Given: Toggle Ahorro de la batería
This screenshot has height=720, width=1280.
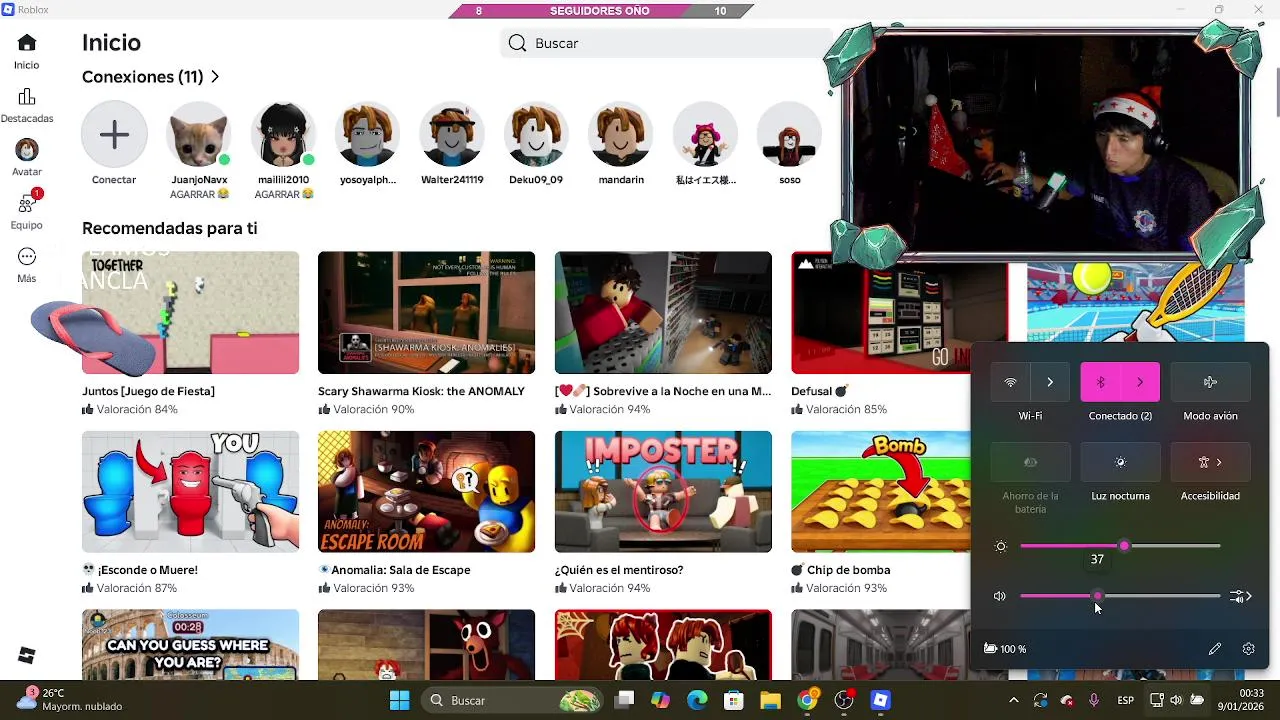Looking at the screenshot, I should [x=1030, y=462].
